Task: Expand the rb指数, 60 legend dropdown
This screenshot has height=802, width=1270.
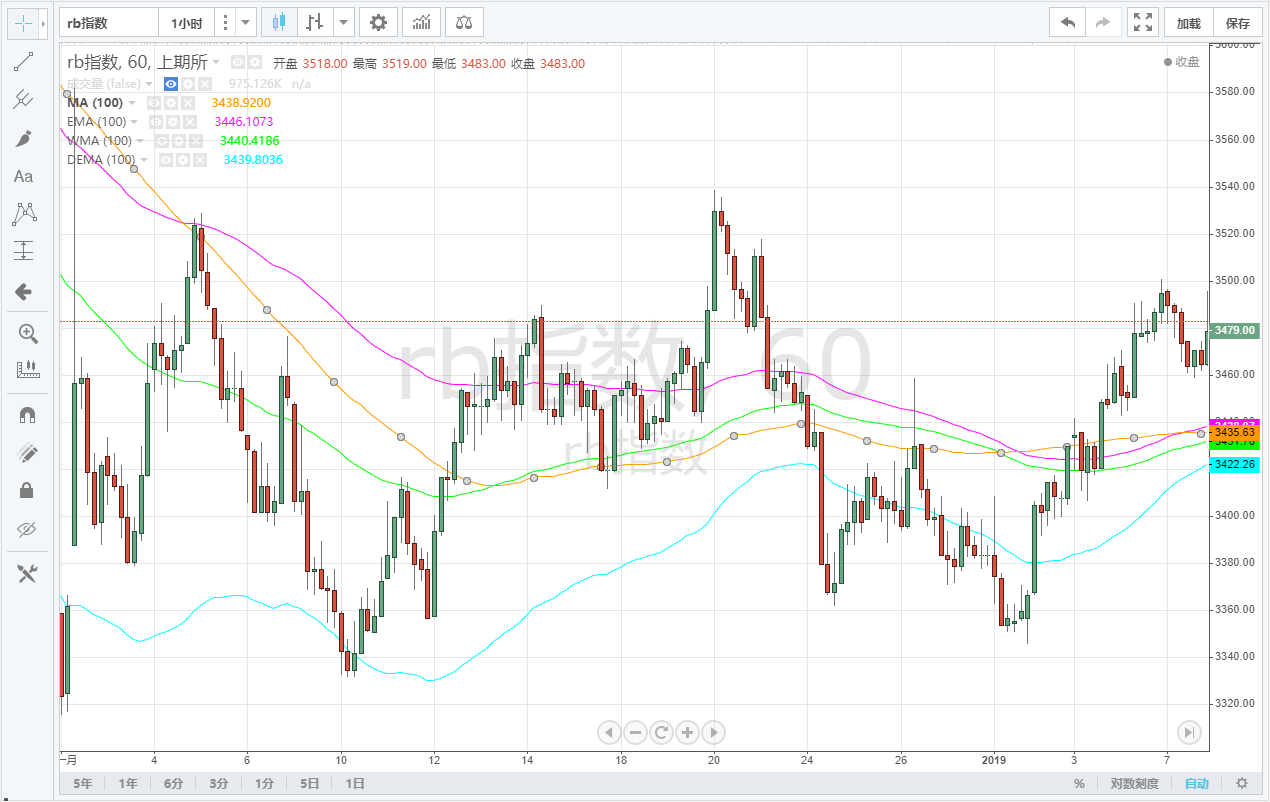Action: click(x=215, y=62)
